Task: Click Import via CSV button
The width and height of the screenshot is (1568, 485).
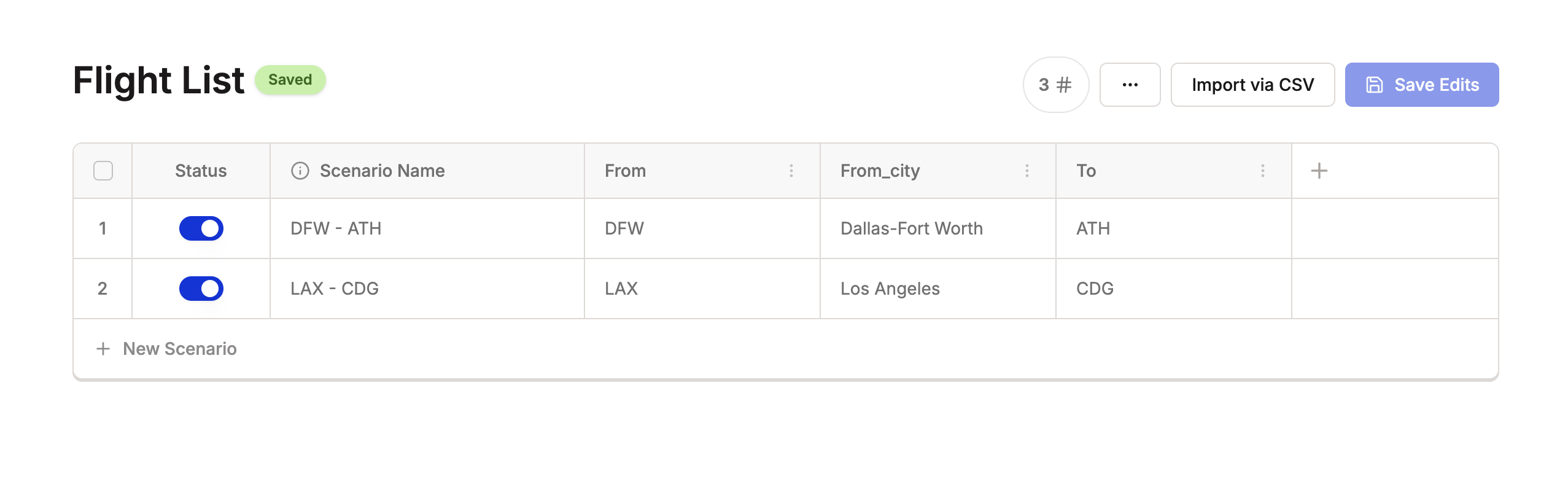Action: click(x=1252, y=85)
